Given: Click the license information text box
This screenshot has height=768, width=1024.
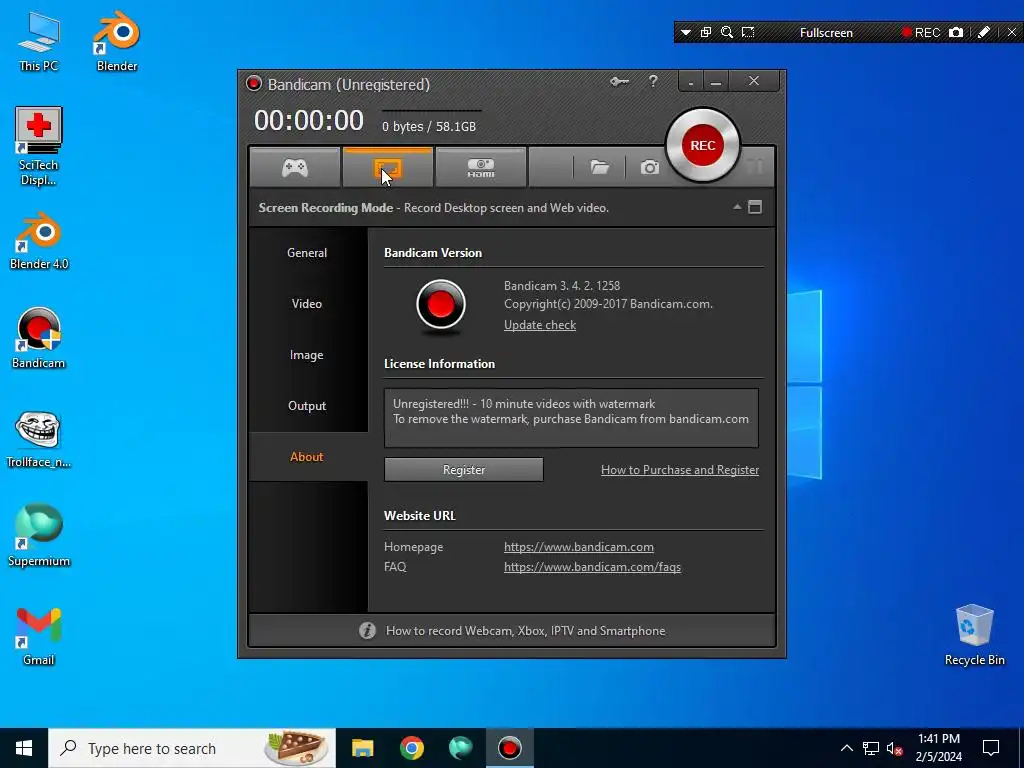Looking at the screenshot, I should [x=571, y=418].
